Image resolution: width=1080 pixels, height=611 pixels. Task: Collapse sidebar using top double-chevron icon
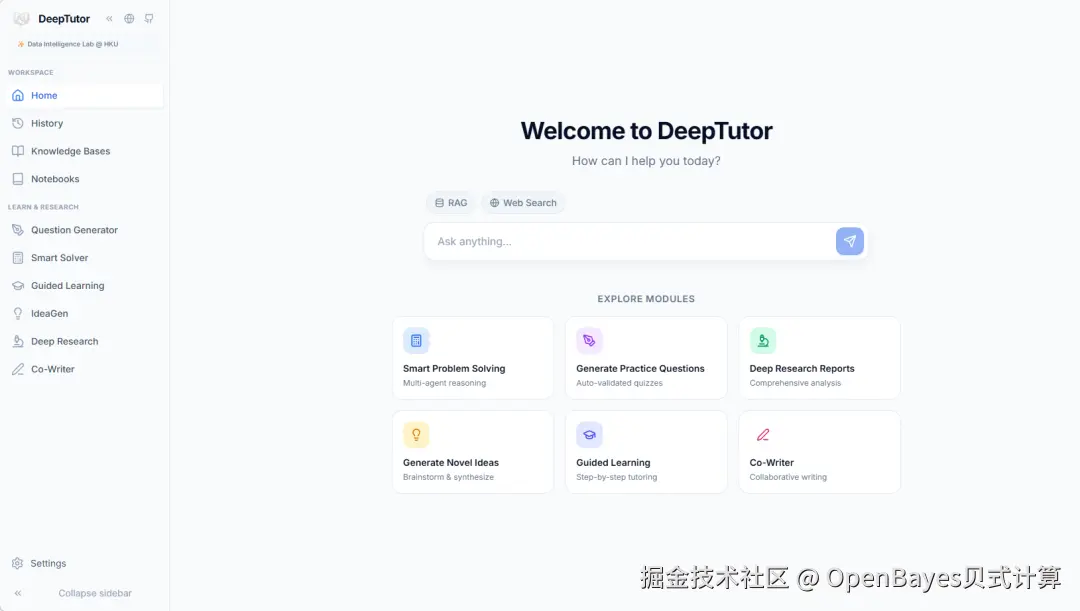[109, 19]
